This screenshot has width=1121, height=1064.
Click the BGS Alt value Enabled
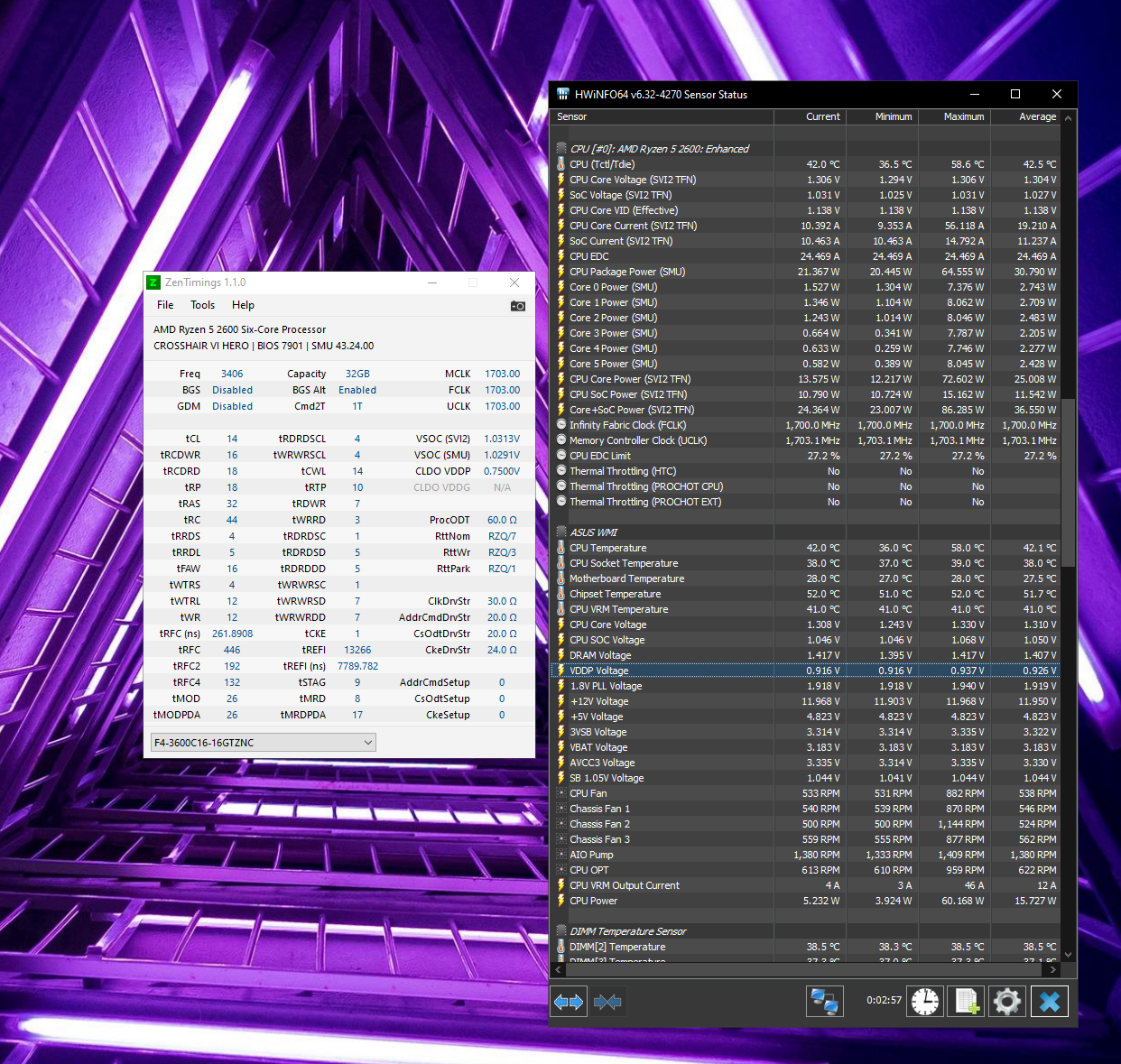[357, 390]
